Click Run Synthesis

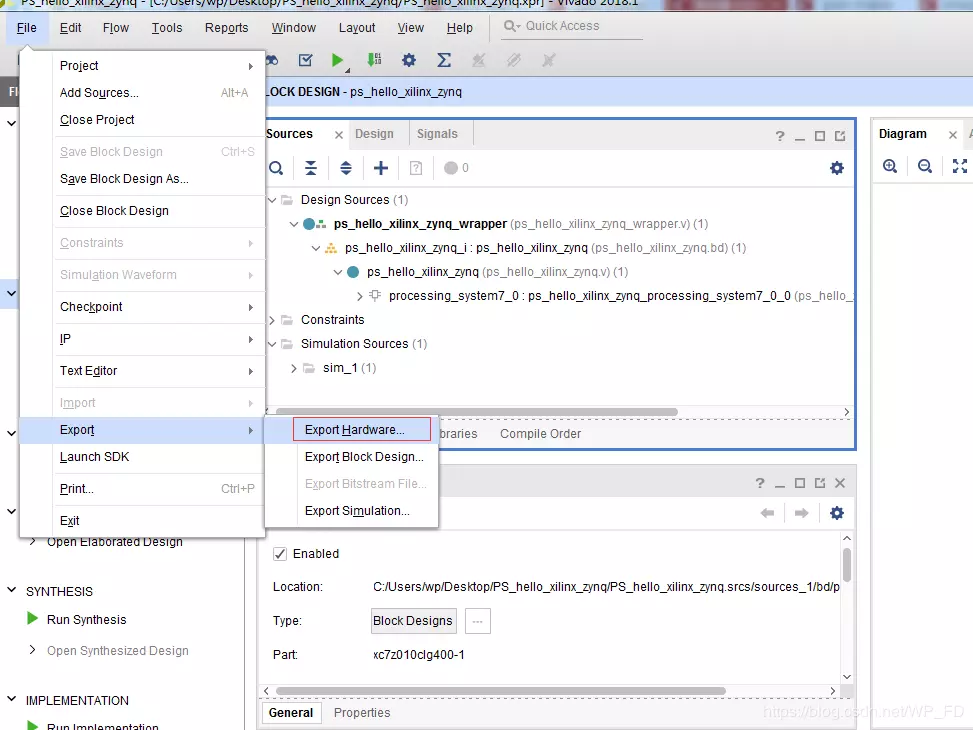point(86,620)
